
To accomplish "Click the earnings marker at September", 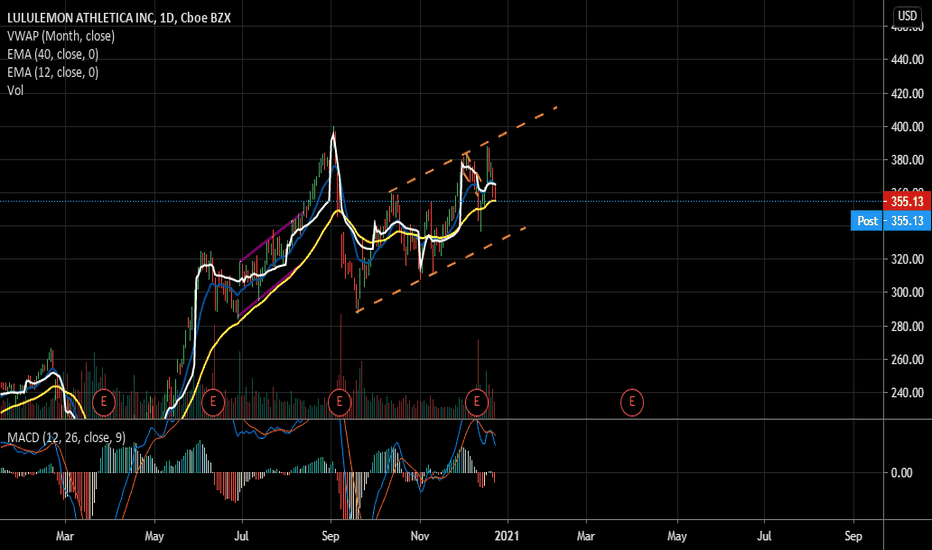I will coord(339,403).
